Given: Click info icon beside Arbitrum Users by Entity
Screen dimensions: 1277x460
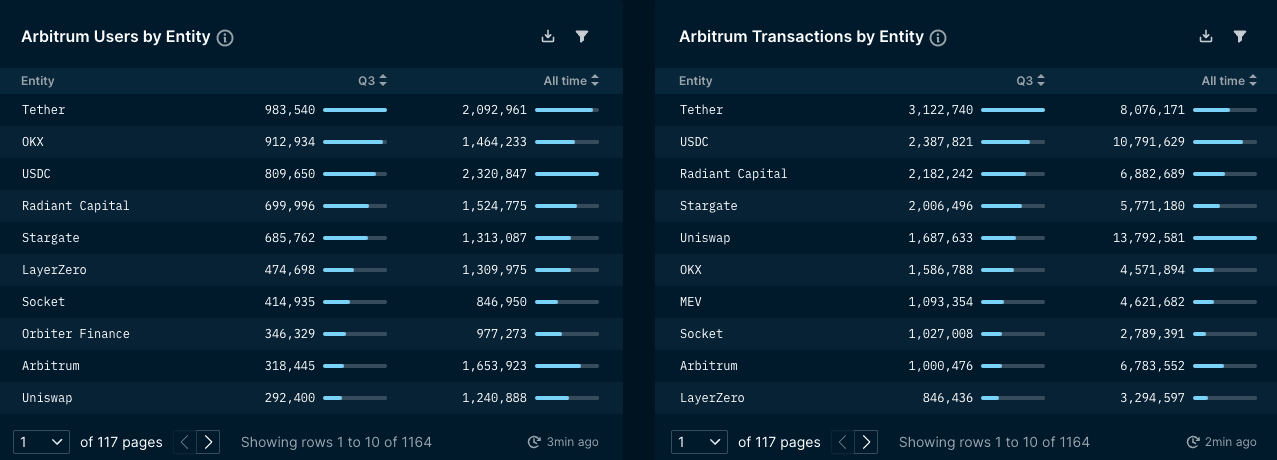Looking at the screenshot, I should coord(225,38).
